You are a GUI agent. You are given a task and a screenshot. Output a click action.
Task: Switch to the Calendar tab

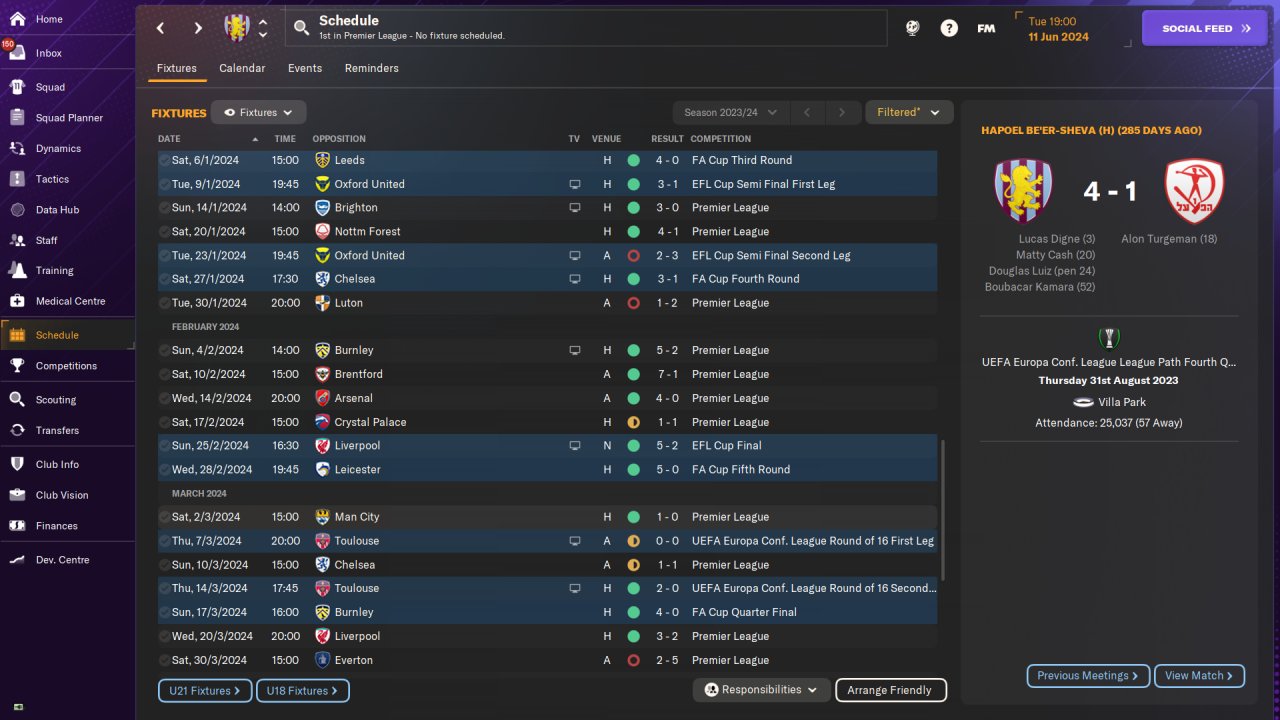click(242, 68)
